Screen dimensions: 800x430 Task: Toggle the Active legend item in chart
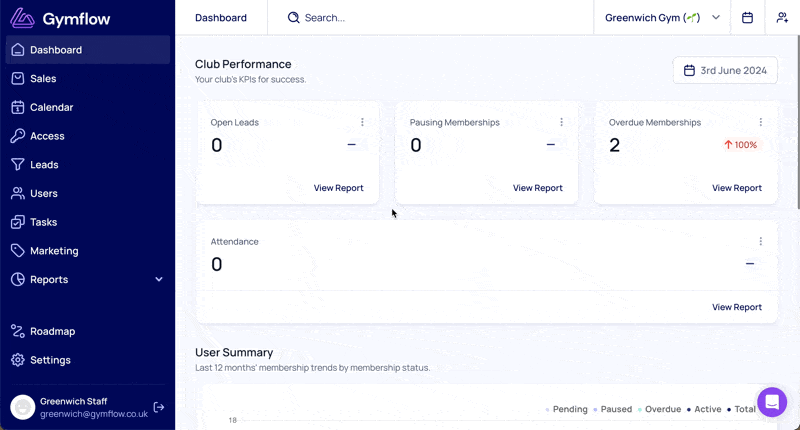tap(704, 409)
